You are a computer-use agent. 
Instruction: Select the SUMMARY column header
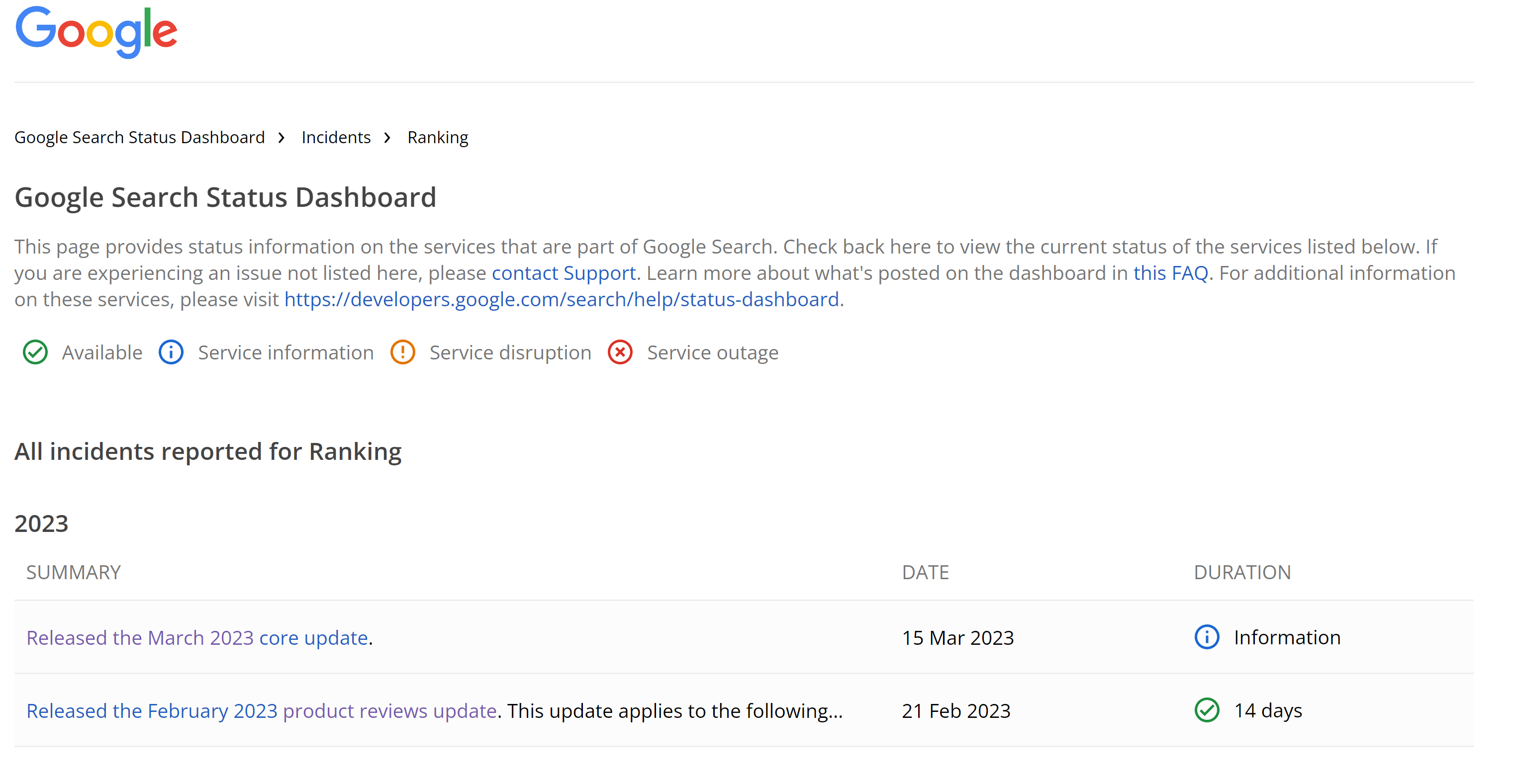click(x=73, y=571)
